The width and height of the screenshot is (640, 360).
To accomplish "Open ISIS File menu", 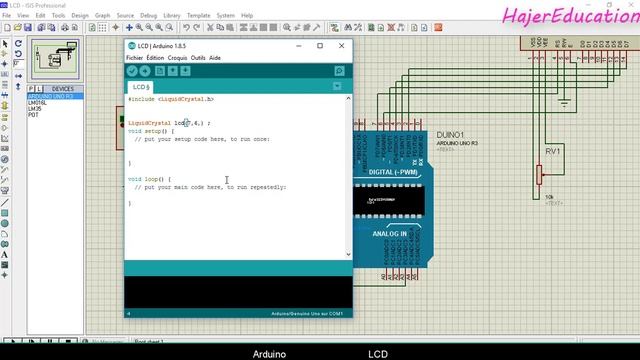I will [x=7, y=16].
